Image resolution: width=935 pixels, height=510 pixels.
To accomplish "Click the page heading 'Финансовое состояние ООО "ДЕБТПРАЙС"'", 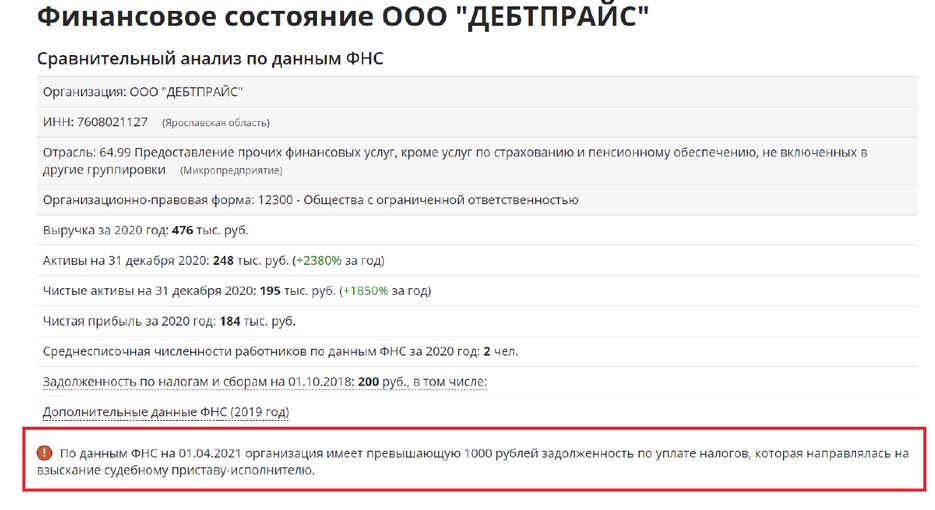I will [x=343, y=16].
